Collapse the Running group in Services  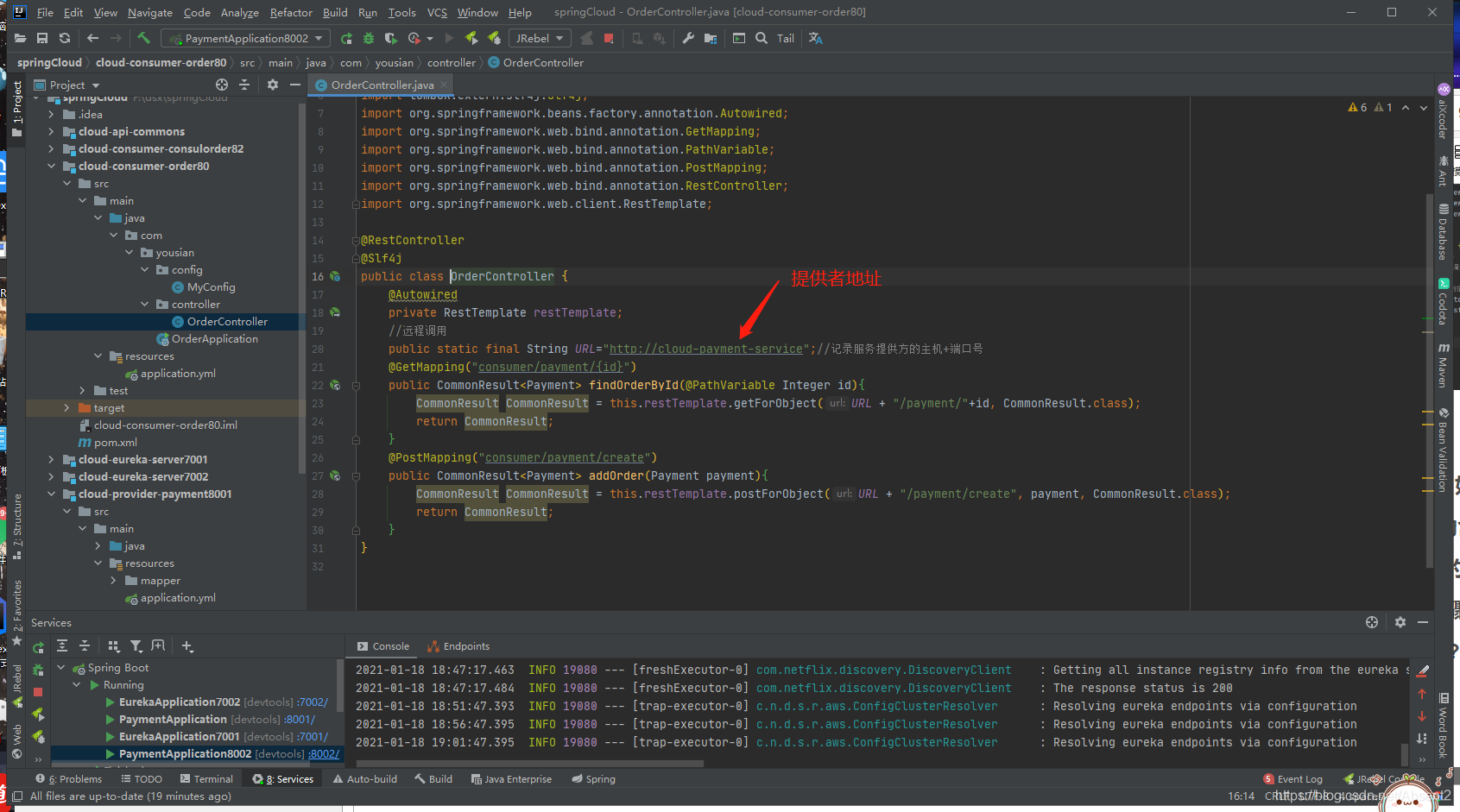click(x=77, y=684)
